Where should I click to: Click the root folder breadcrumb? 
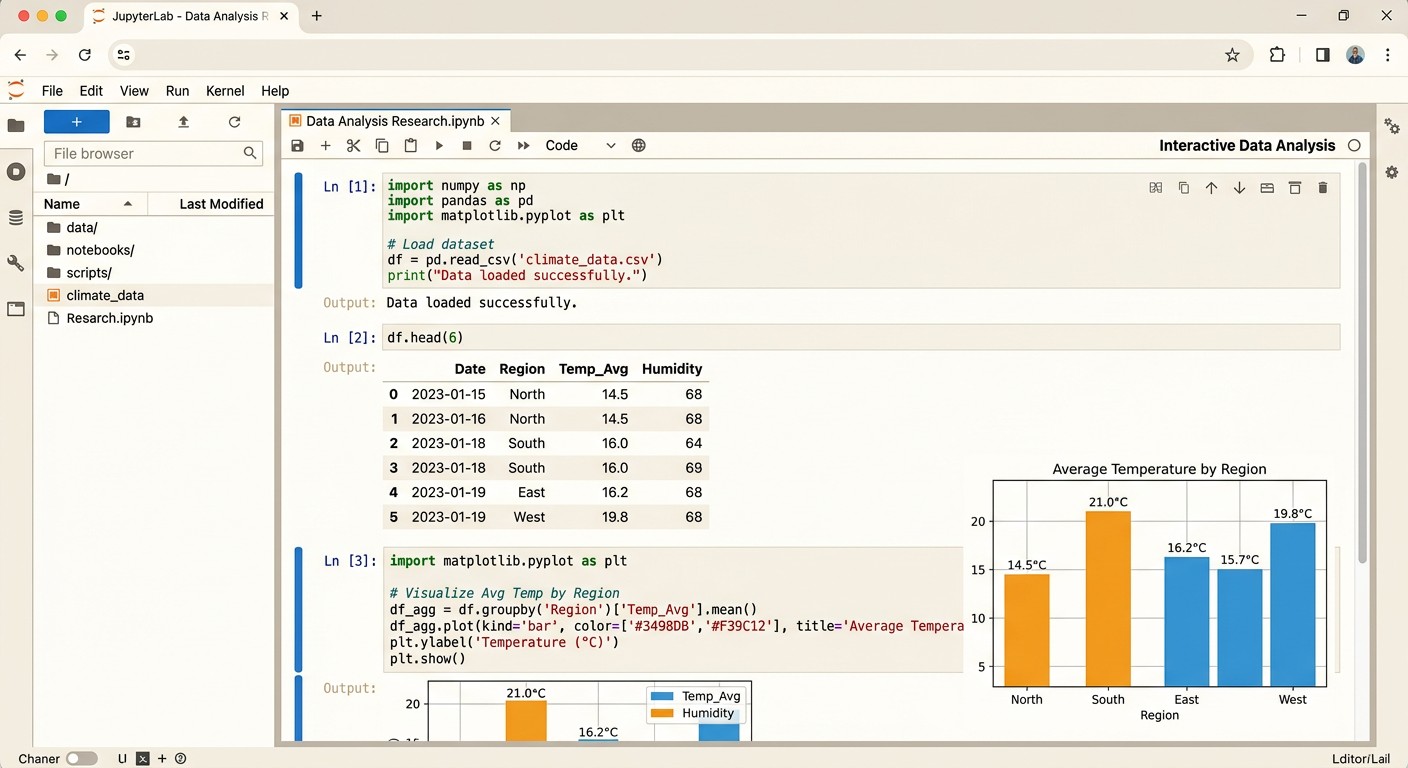point(59,179)
